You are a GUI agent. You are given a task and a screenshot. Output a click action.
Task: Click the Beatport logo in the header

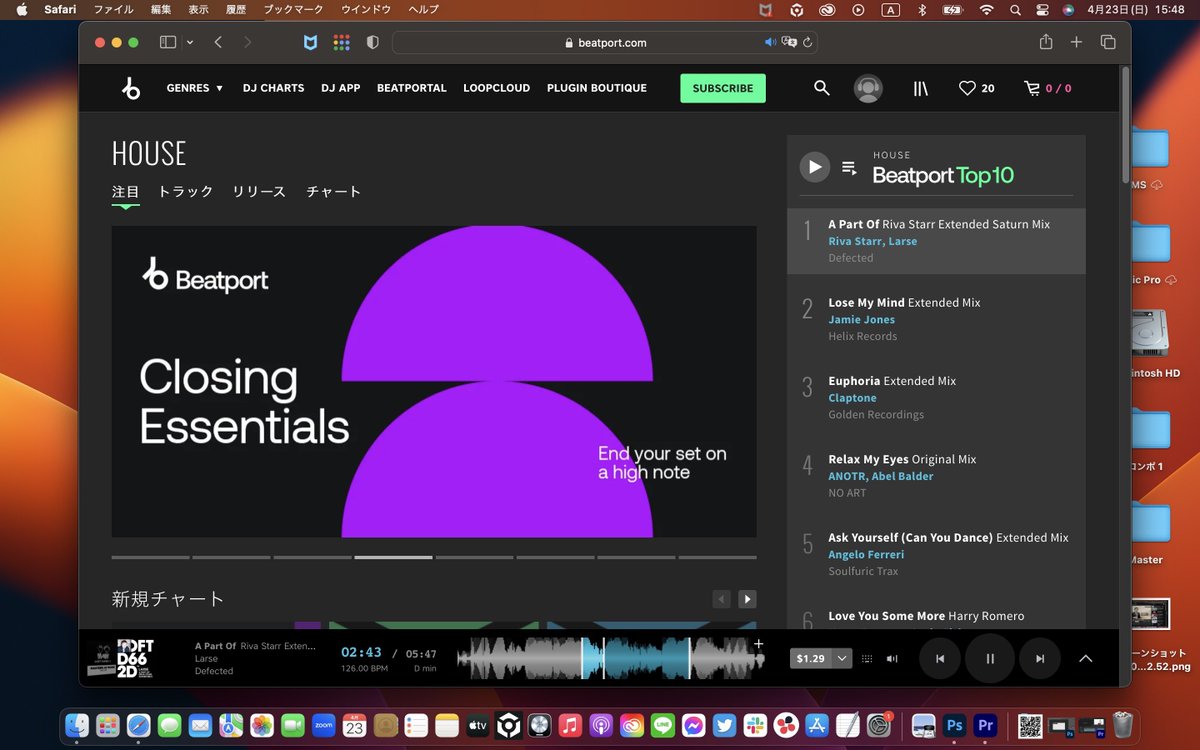[x=131, y=88]
